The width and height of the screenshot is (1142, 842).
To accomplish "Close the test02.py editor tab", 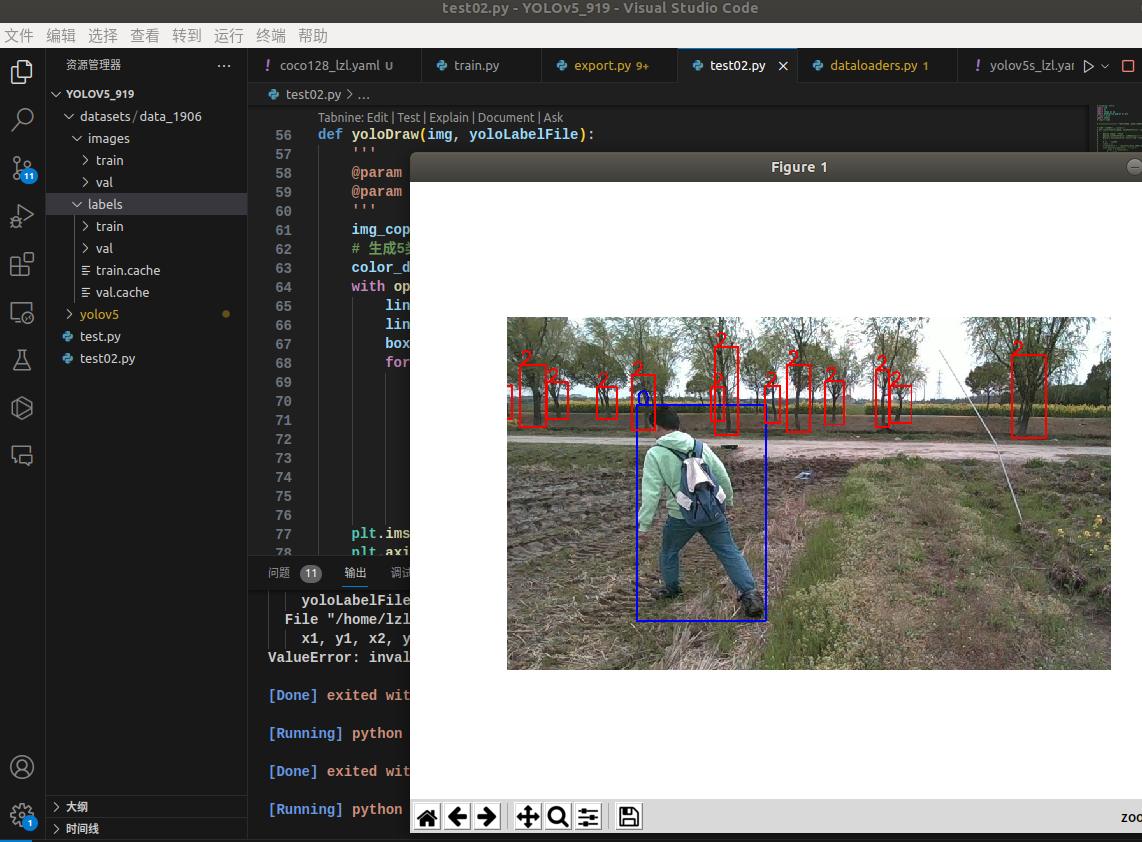I will coord(783,66).
